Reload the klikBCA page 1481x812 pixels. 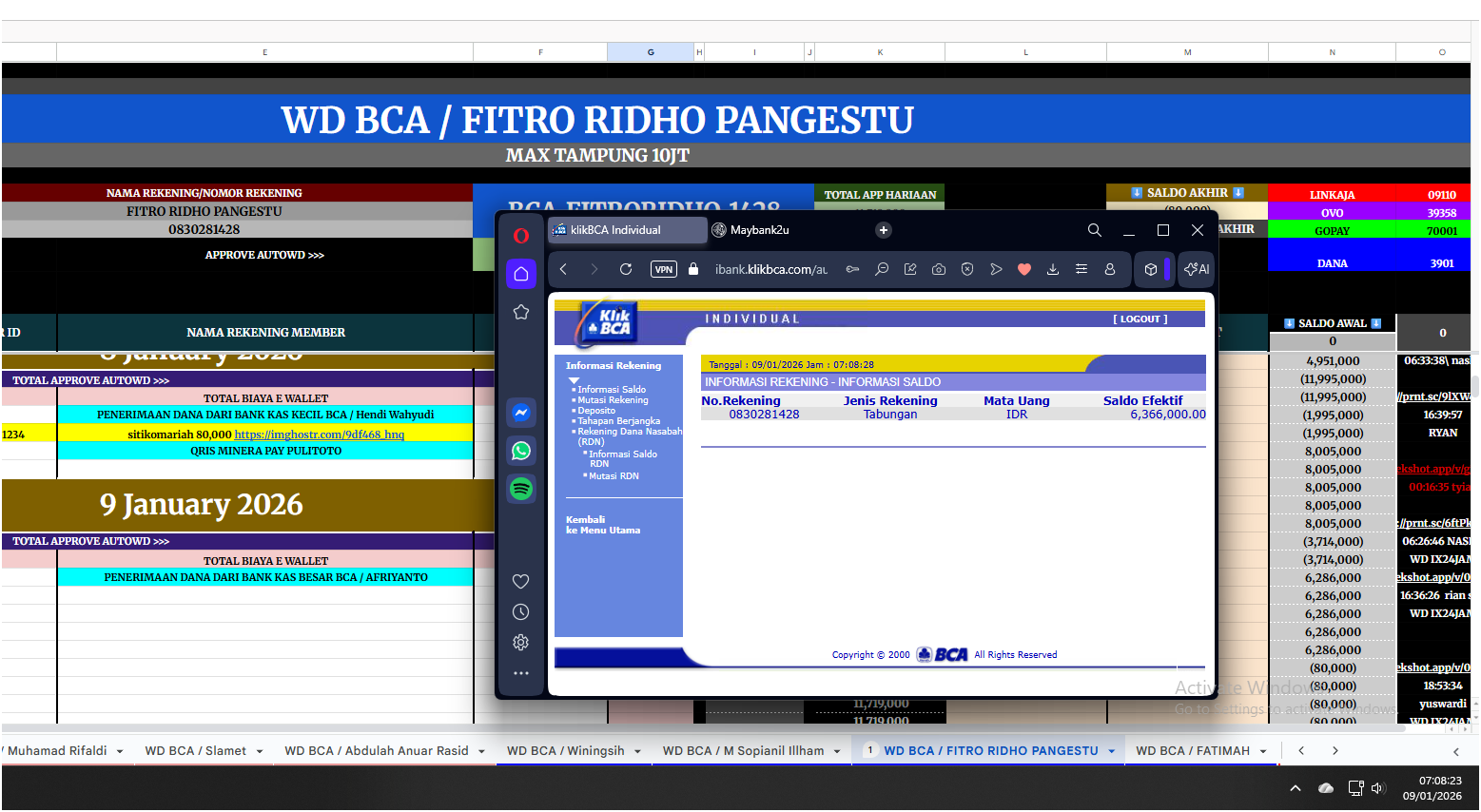626,269
